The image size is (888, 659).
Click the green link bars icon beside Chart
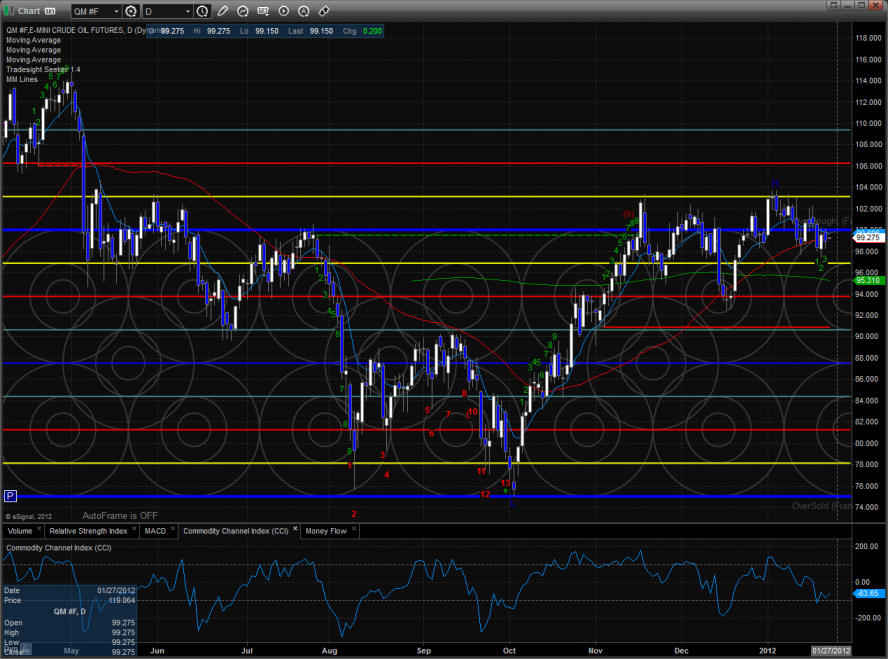tap(9, 11)
